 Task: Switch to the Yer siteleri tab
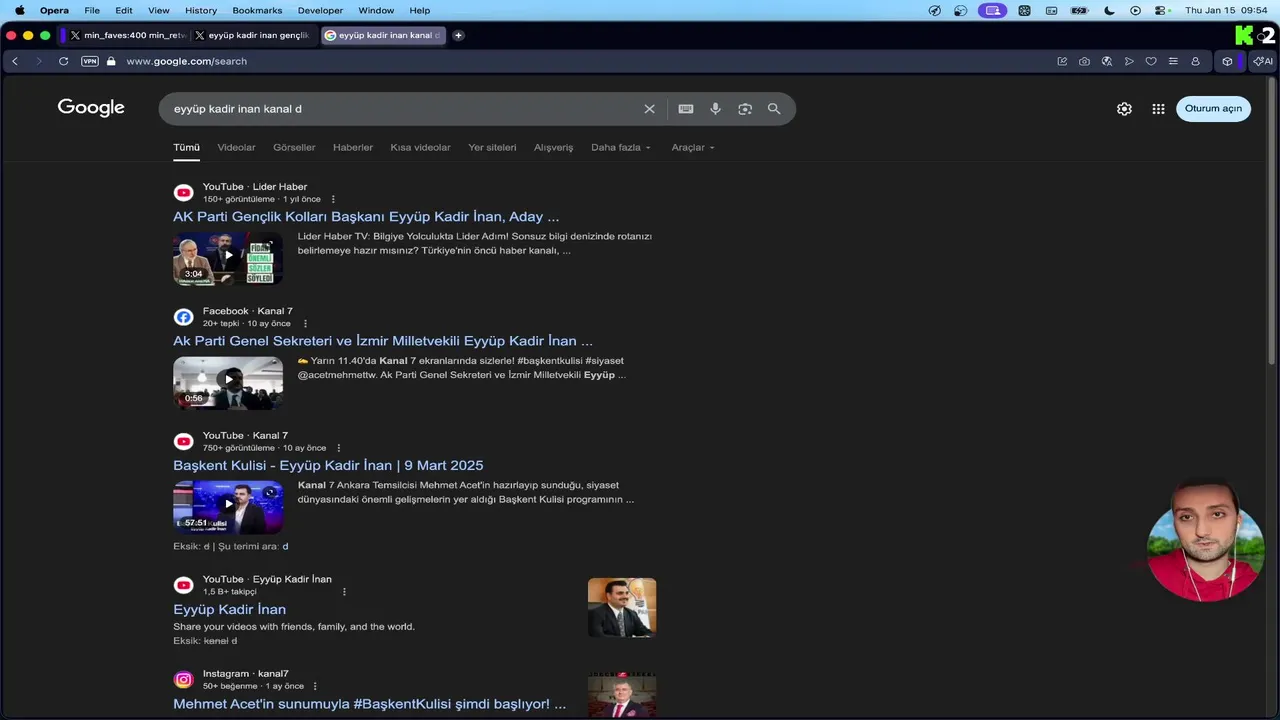[492, 147]
